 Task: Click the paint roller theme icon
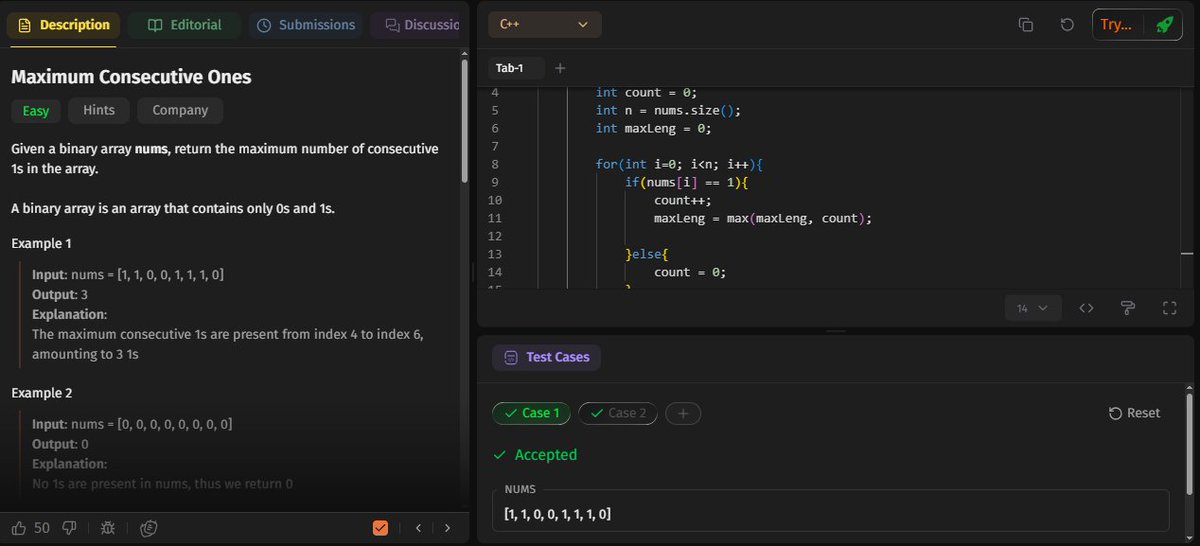pos(1128,309)
